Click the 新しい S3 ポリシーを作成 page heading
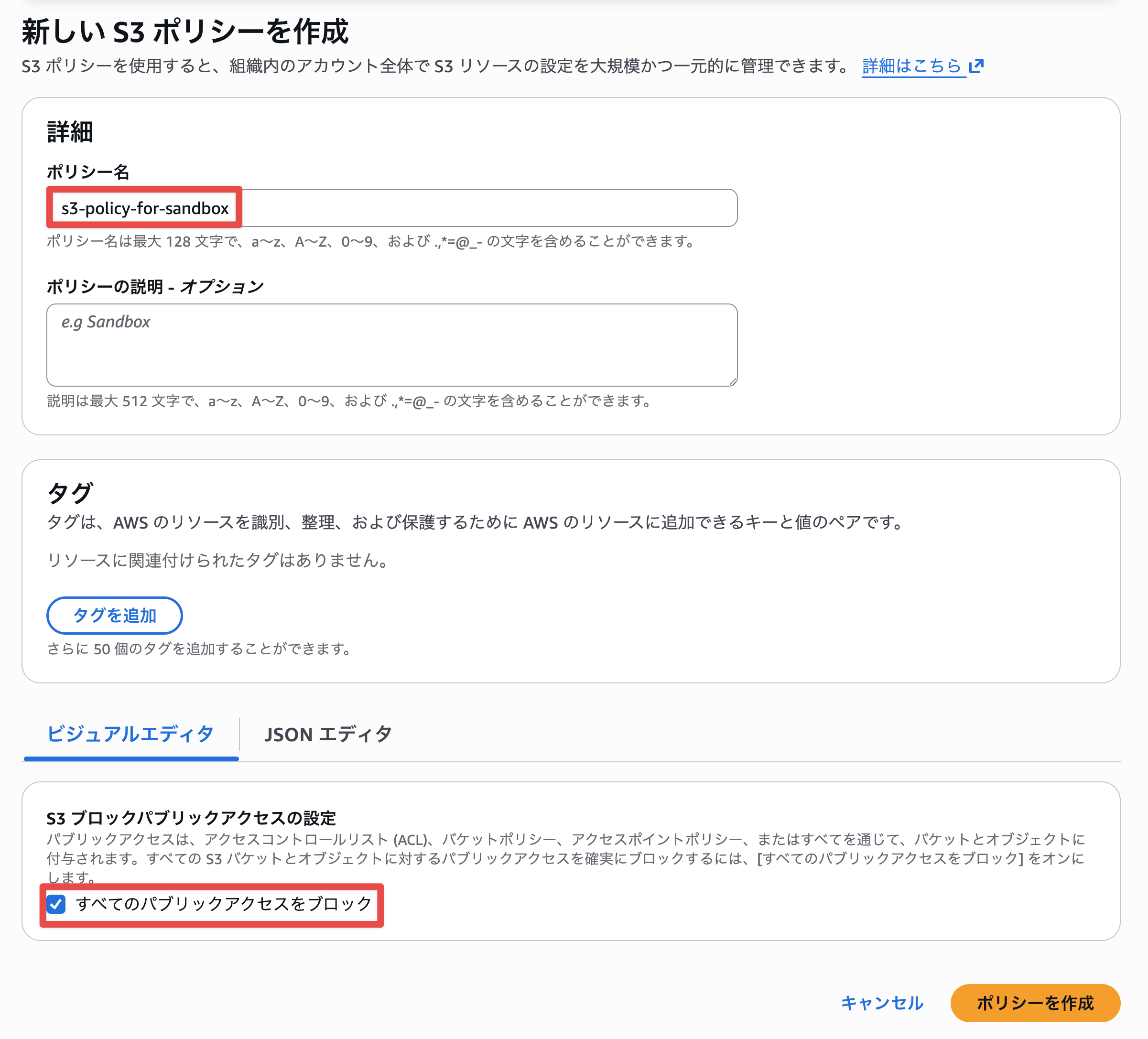This screenshot has width=1148, height=1039. pos(185,32)
